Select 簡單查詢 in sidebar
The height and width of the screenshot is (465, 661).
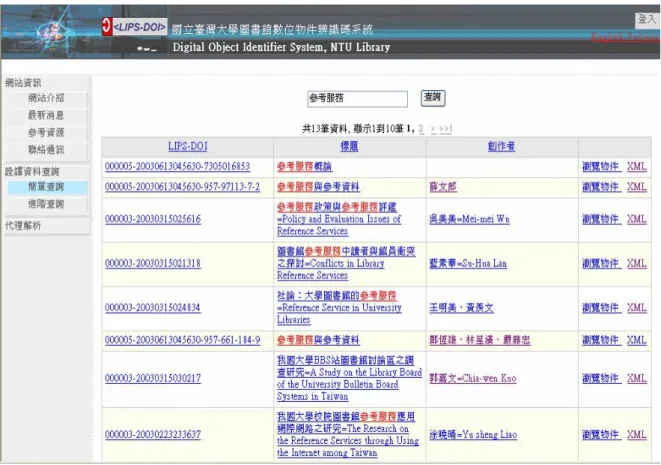click(46, 187)
